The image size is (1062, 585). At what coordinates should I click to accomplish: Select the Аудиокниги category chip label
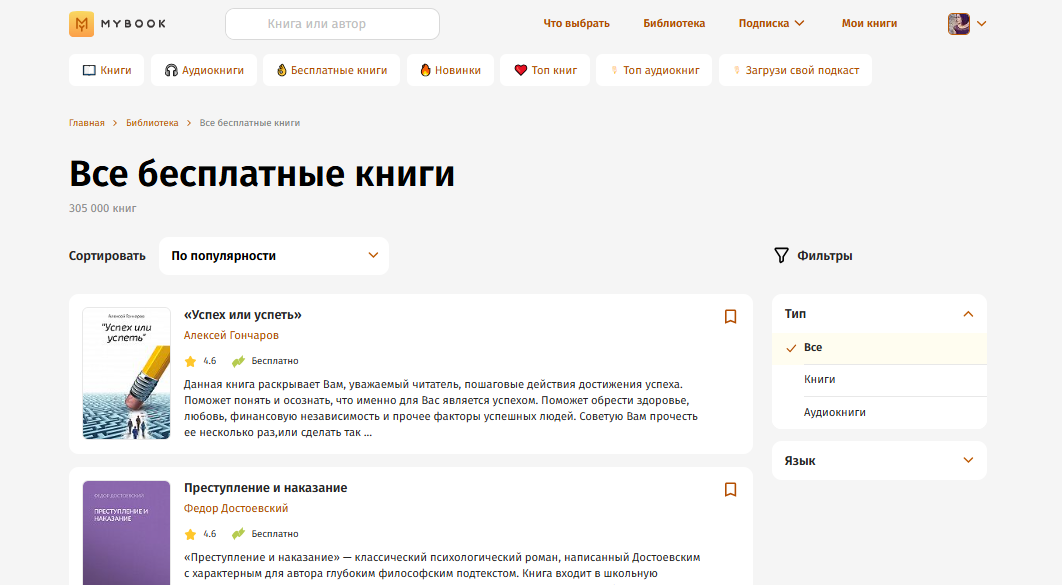[x=213, y=70]
